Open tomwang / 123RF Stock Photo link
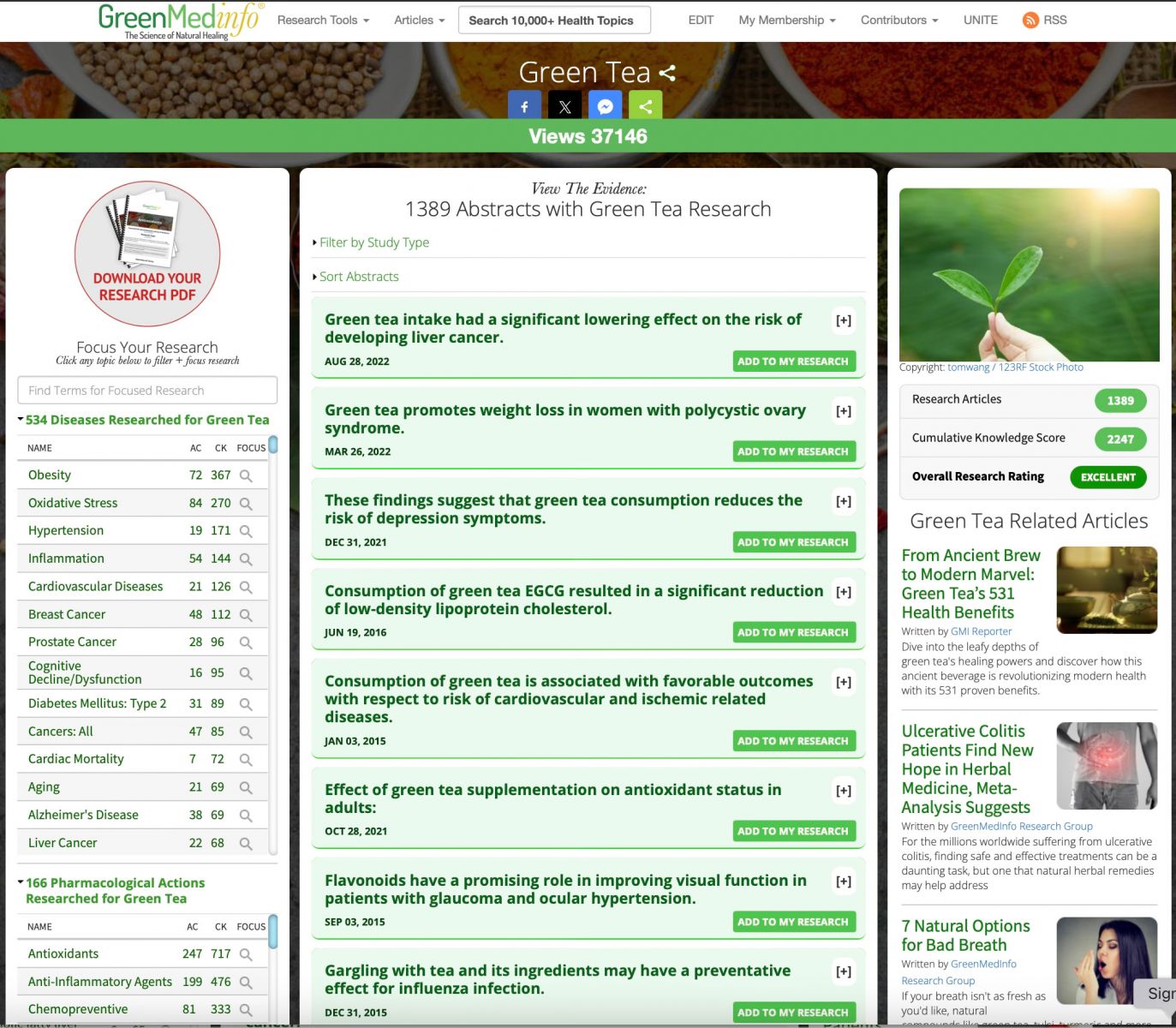The width and height of the screenshot is (1176, 1028). point(1015,367)
